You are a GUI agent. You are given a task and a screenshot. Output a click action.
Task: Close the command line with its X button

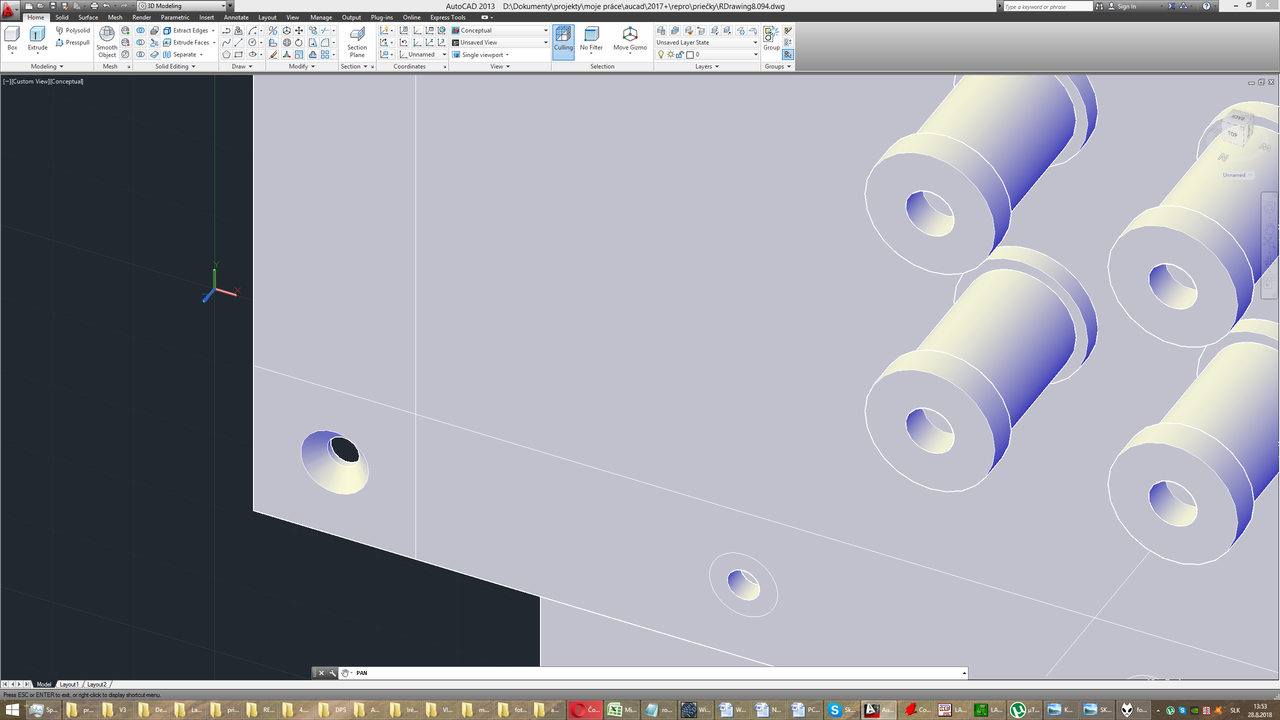click(x=321, y=673)
